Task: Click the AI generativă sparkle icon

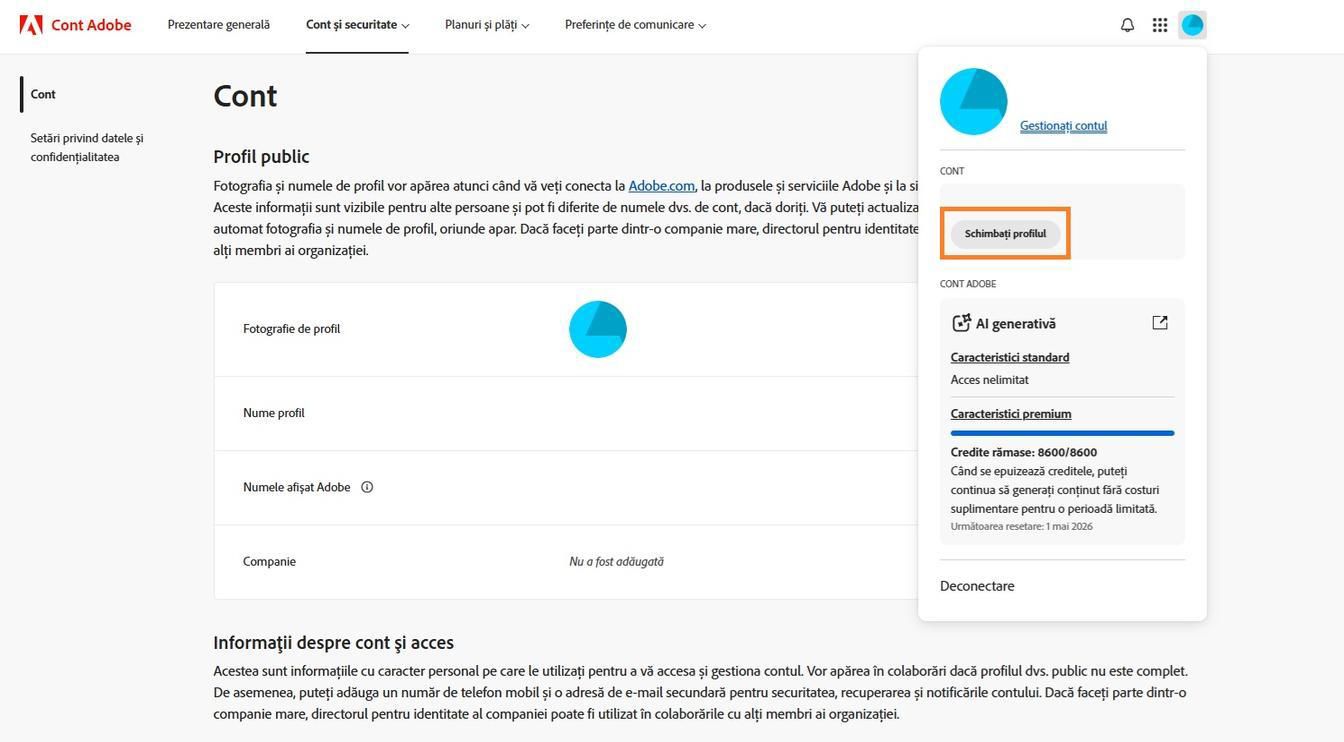Action: coord(961,323)
